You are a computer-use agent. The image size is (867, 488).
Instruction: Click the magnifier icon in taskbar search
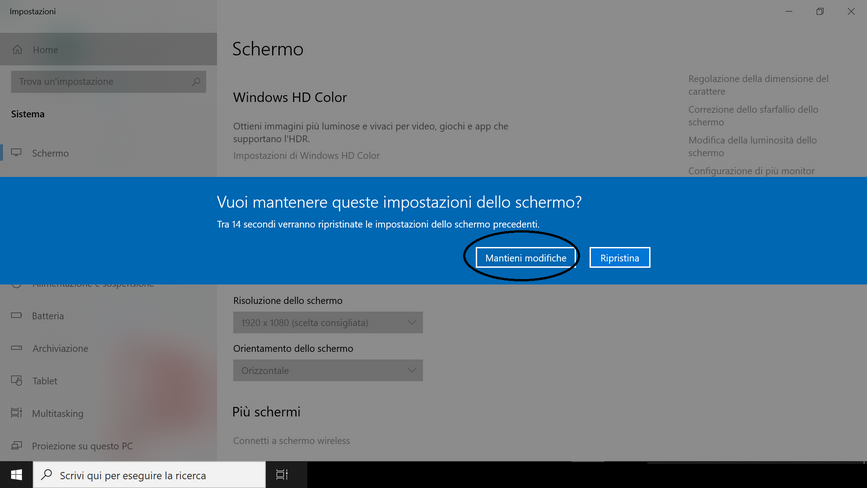(47, 475)
